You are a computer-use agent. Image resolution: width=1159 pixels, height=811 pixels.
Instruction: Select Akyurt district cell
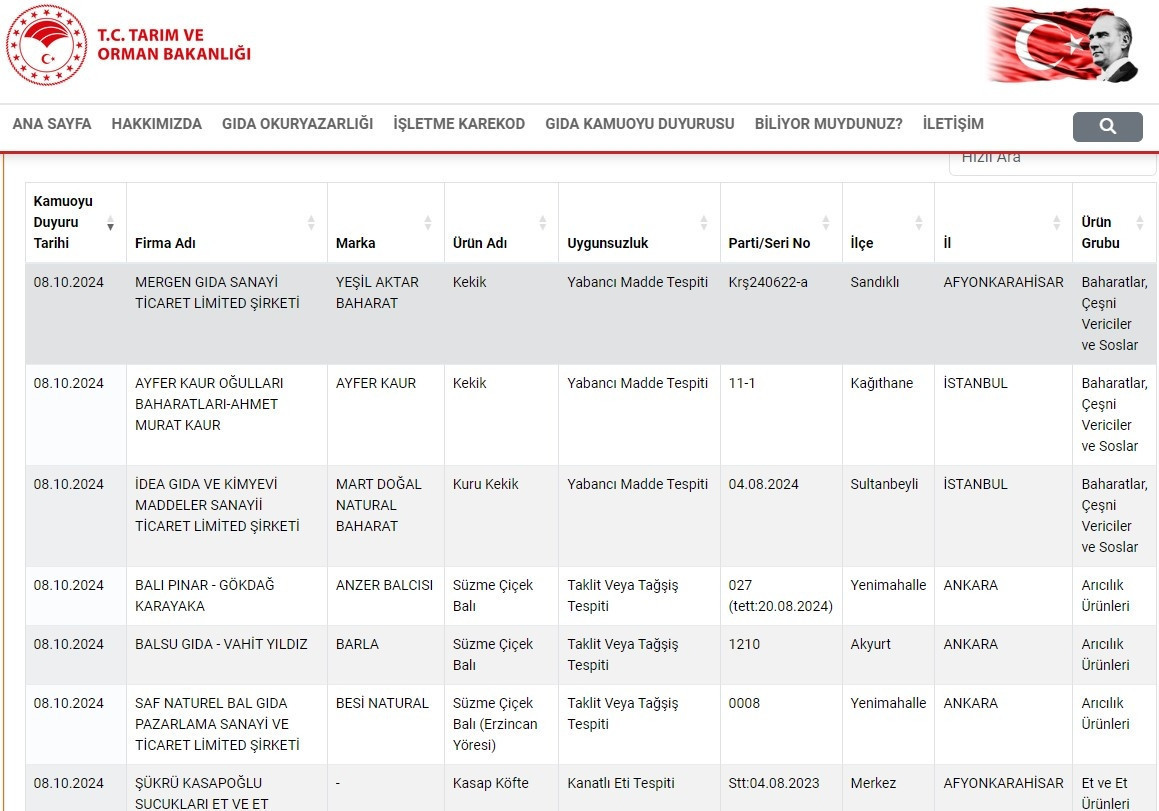tap(888, 655)
